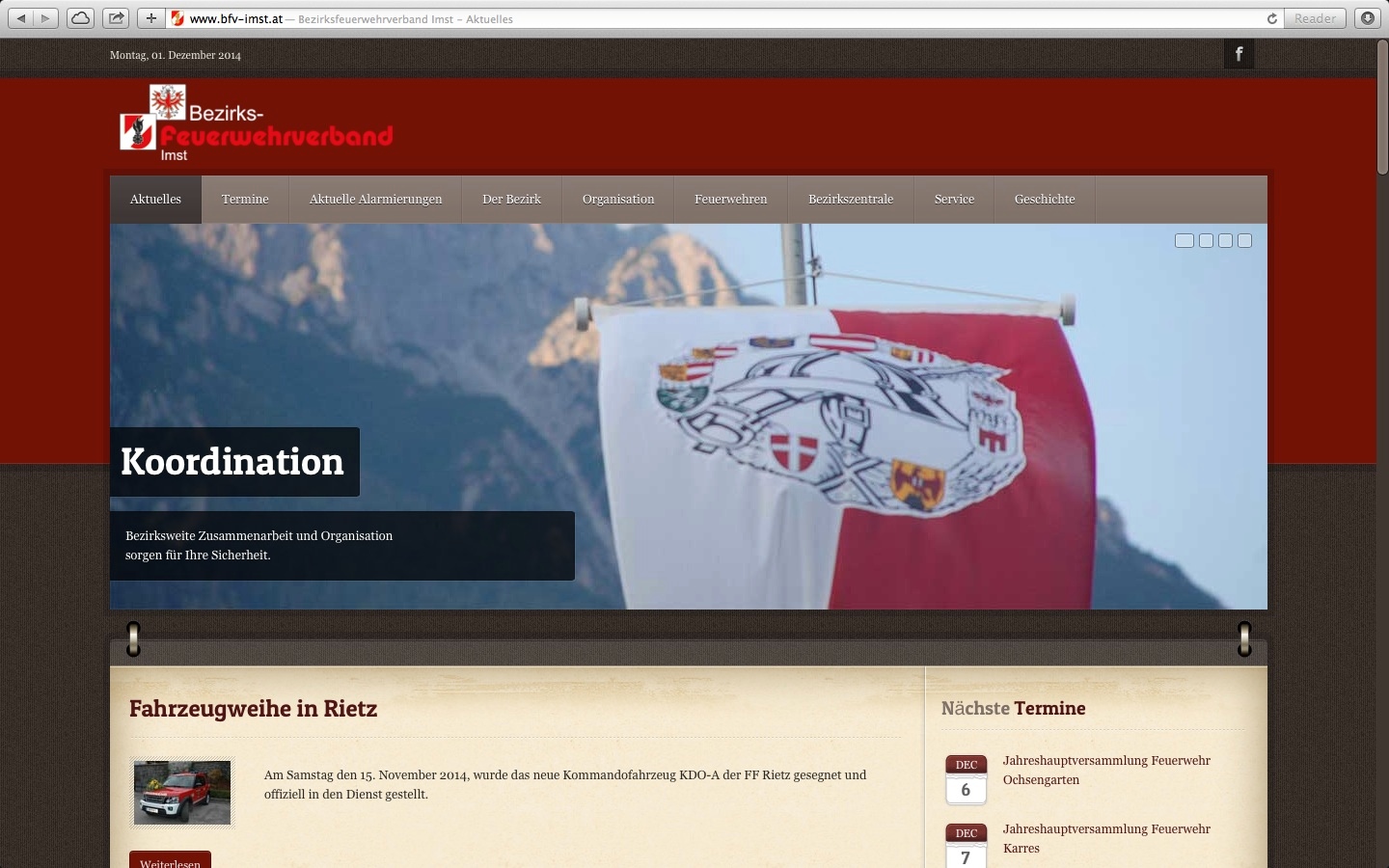
Task: Add bookmark with the plus button
Action: pyautogui.click(x=150, y=18)
